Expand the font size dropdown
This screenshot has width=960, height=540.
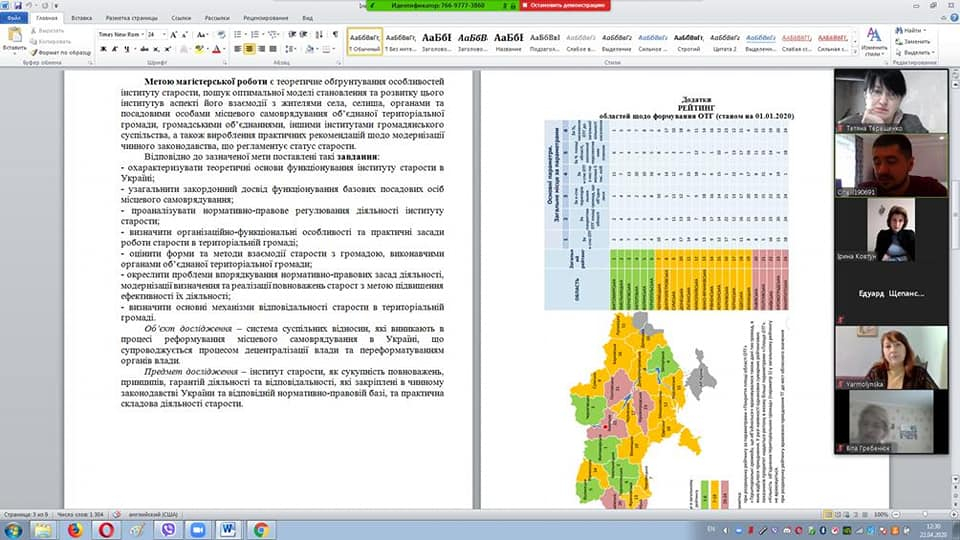click(x=164, y=33)
